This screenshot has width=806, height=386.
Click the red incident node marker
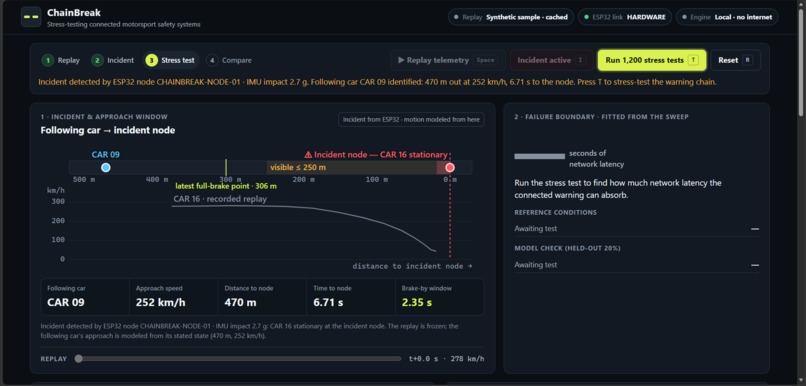tap(450, 168)
